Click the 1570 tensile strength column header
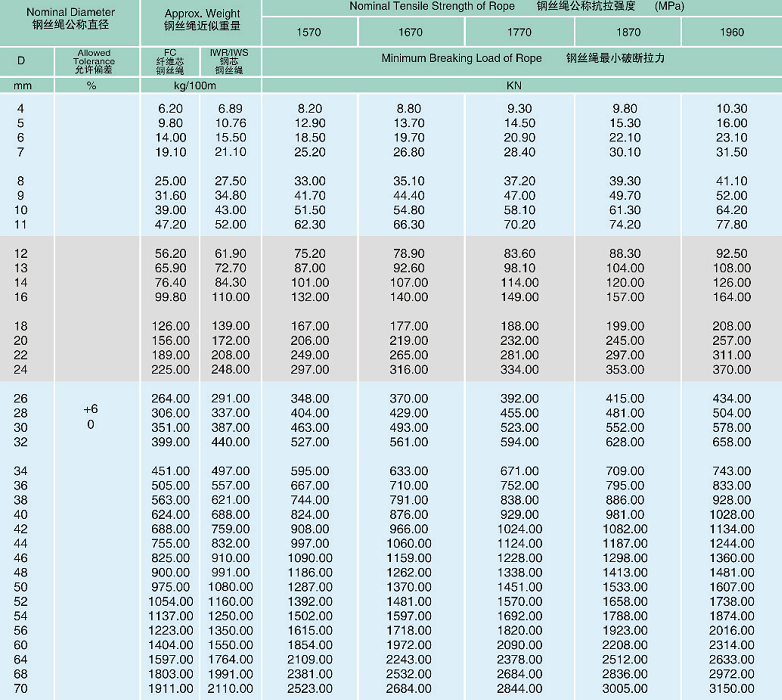The height and width of the screenshot is (700, 782). [309, 32]
